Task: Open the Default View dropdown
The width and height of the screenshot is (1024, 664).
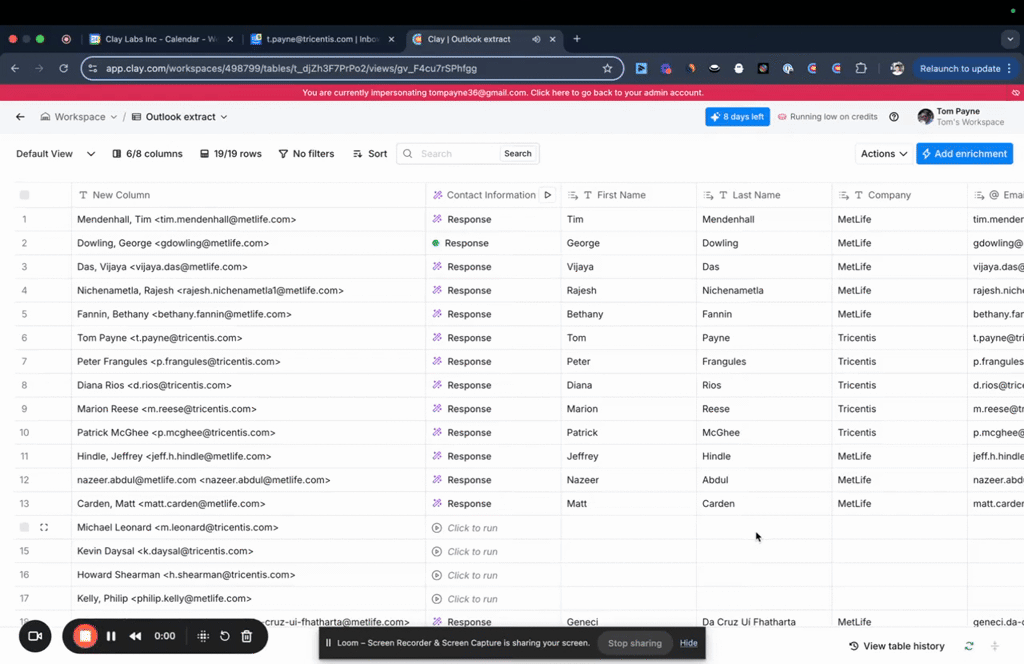Action: tap(56, 154)
